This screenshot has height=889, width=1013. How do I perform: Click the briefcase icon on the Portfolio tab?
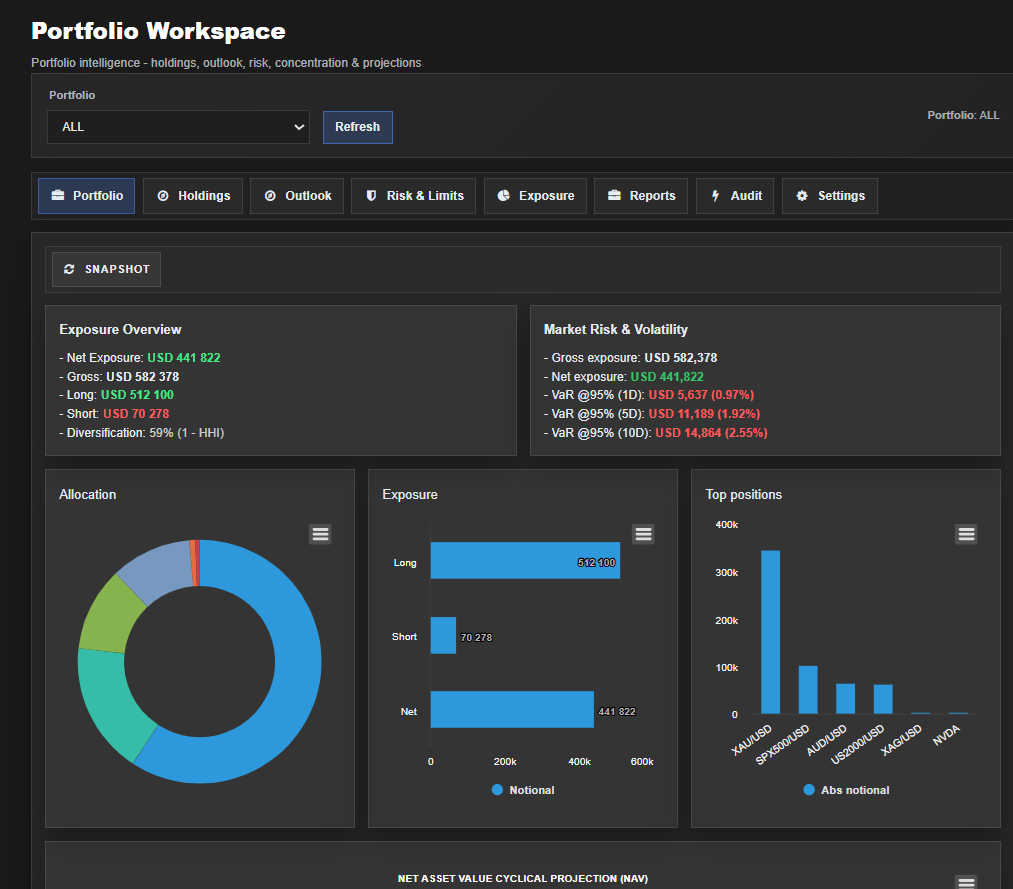coord(59,195)
